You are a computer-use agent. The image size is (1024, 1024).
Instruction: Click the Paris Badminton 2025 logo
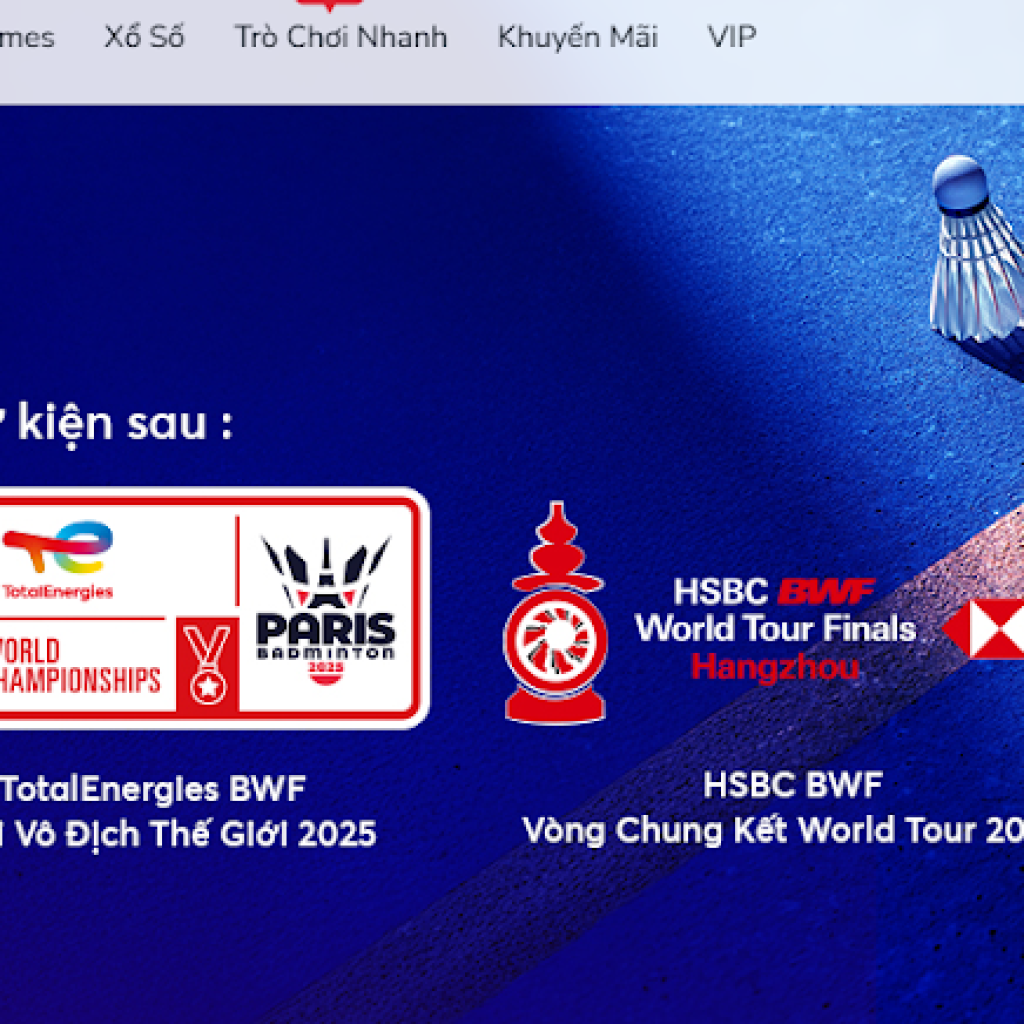(x=326, y=610)
